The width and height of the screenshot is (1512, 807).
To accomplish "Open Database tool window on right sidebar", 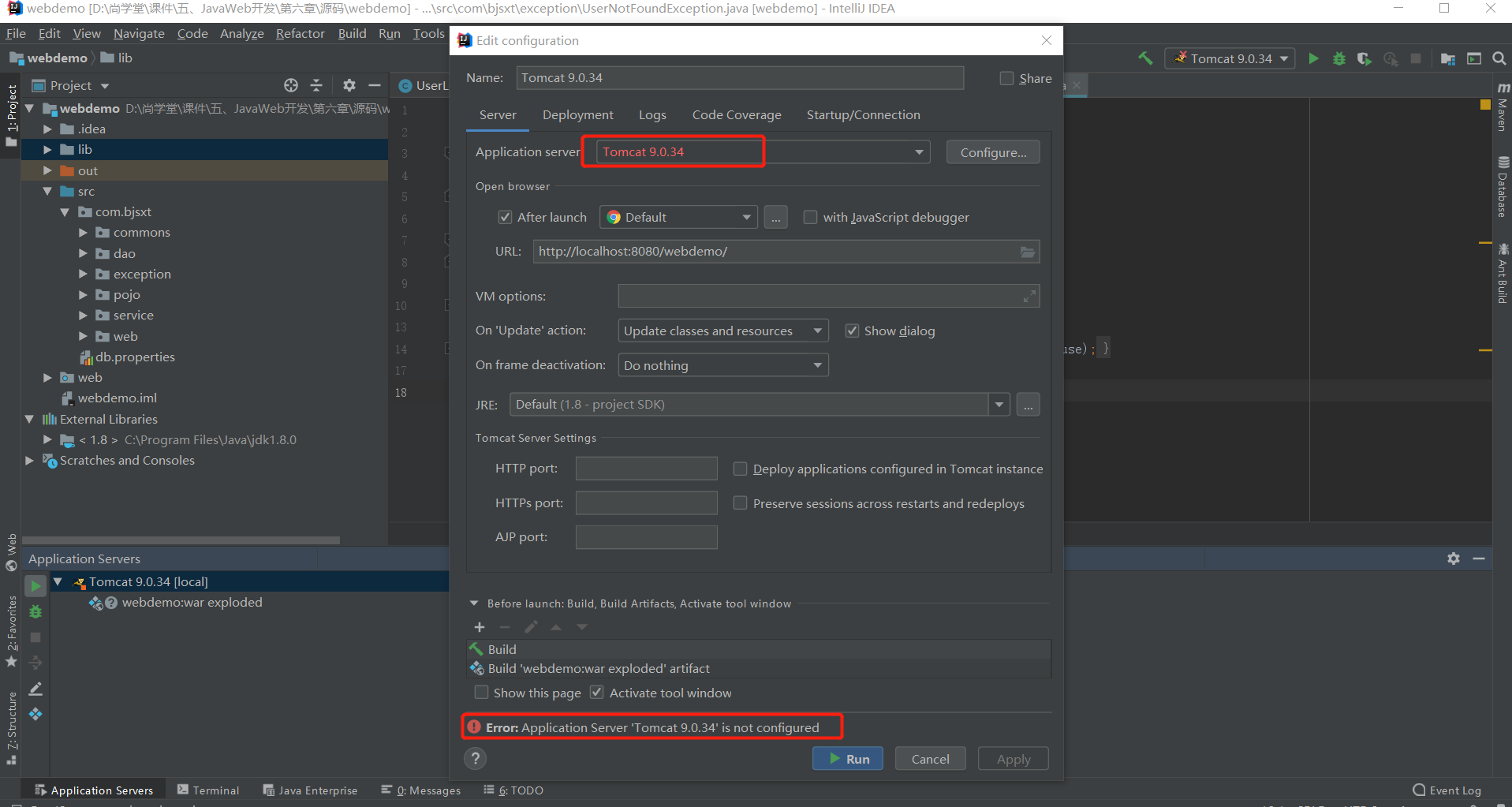I will (1503, 187).
